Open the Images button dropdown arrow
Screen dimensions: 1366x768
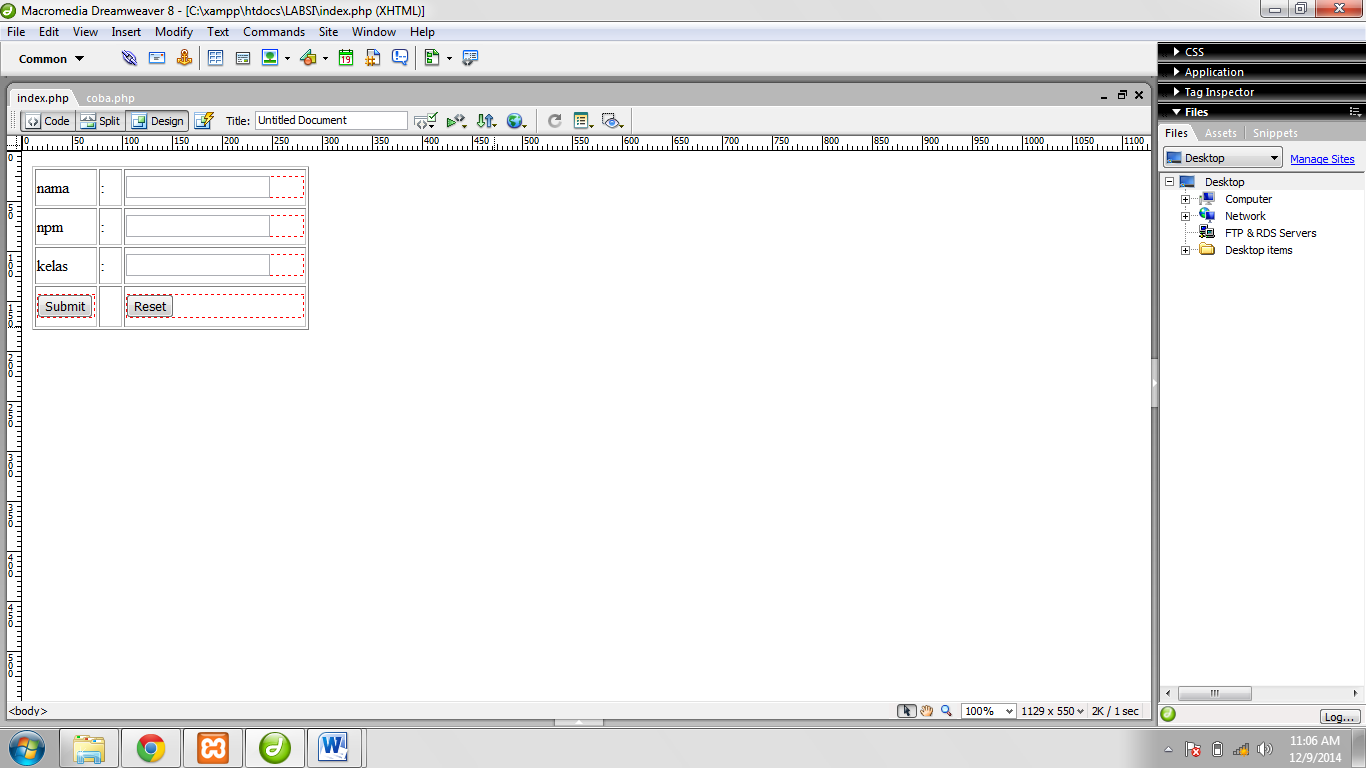[288, 59]
